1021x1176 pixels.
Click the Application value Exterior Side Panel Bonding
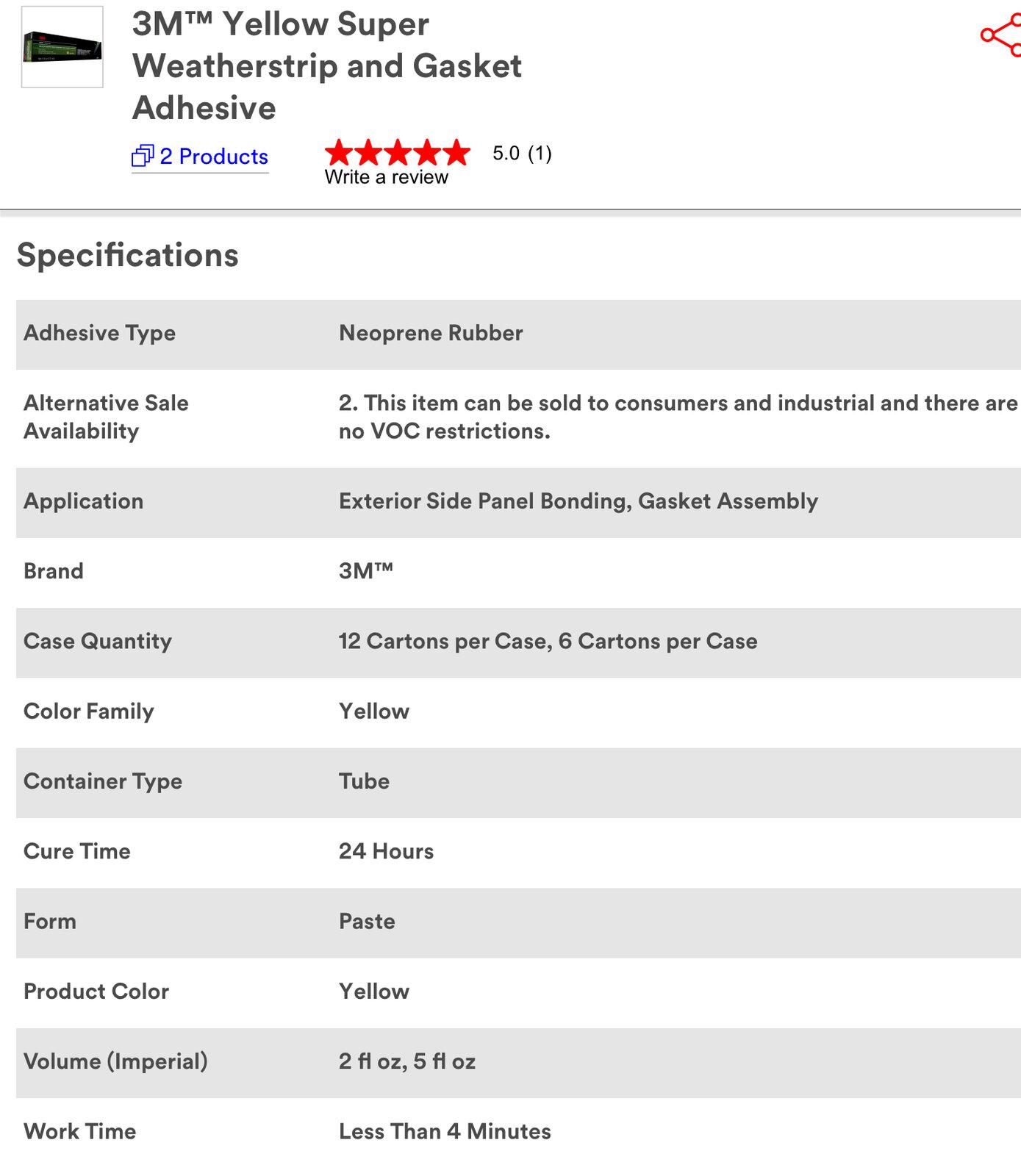coord(485,501)
